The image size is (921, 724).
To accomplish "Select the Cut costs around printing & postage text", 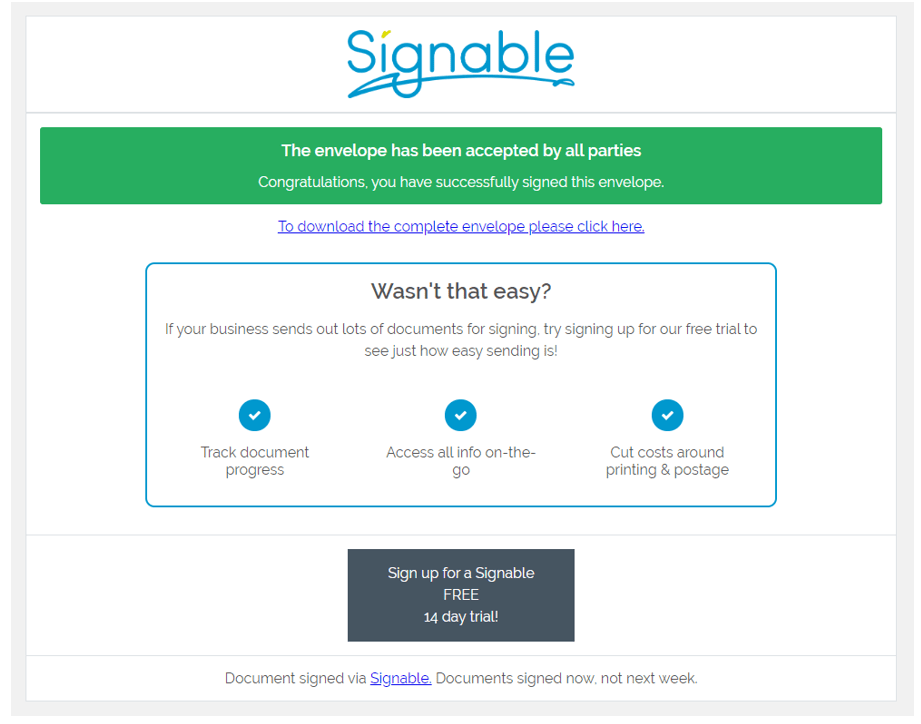I will click(667, 461).
